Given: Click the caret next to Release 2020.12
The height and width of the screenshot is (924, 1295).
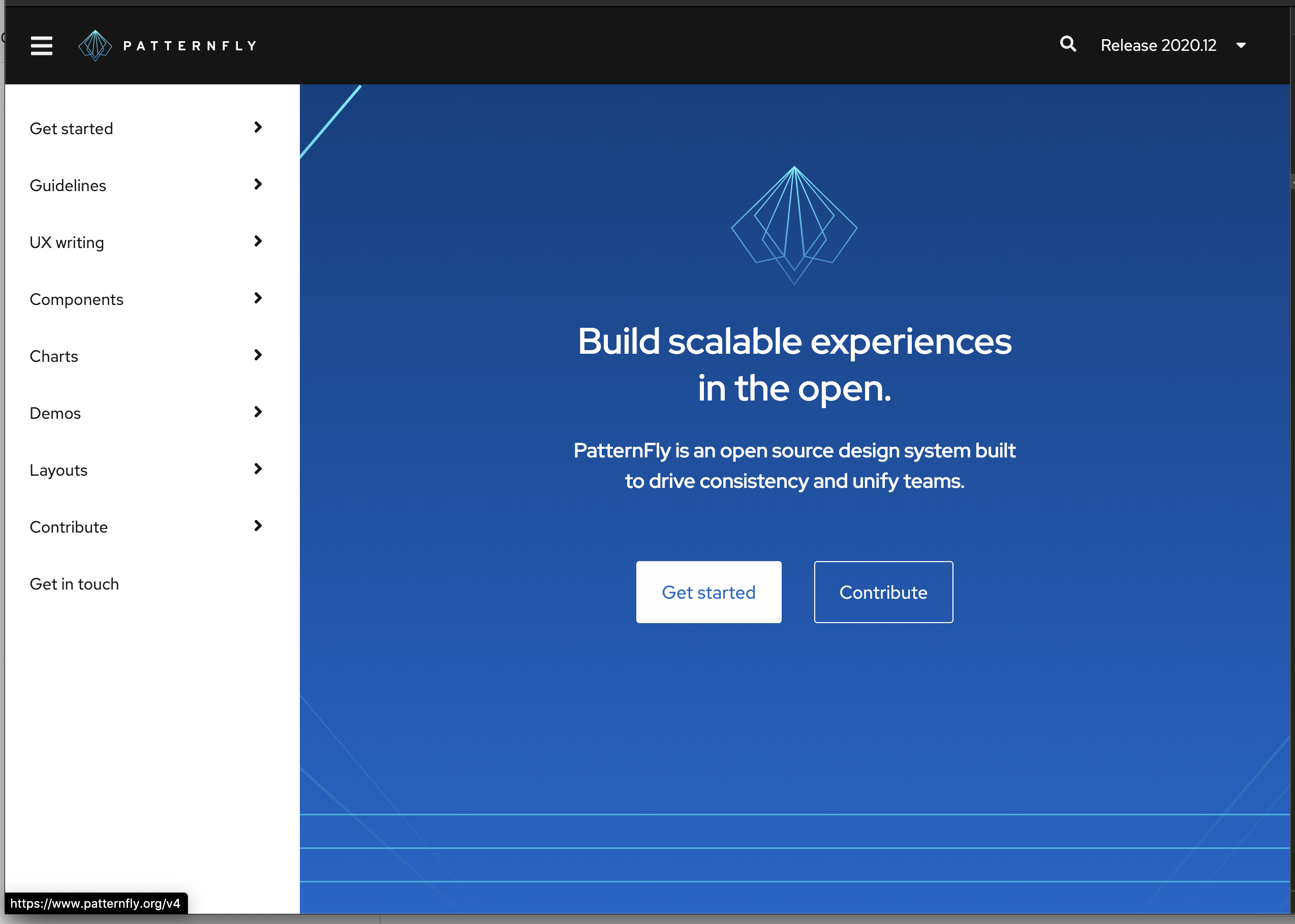Looking at the screenshot, I should (1241, 46).
